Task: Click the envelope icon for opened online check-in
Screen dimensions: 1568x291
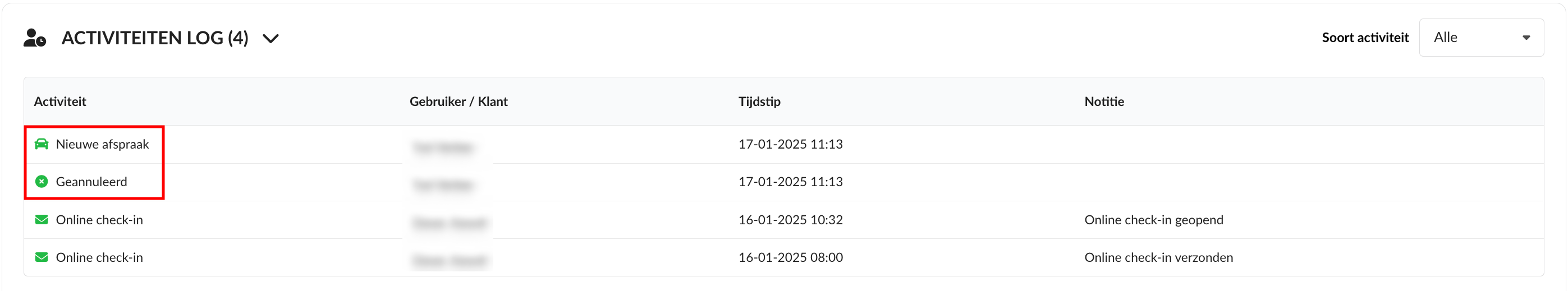Action: 42,220
